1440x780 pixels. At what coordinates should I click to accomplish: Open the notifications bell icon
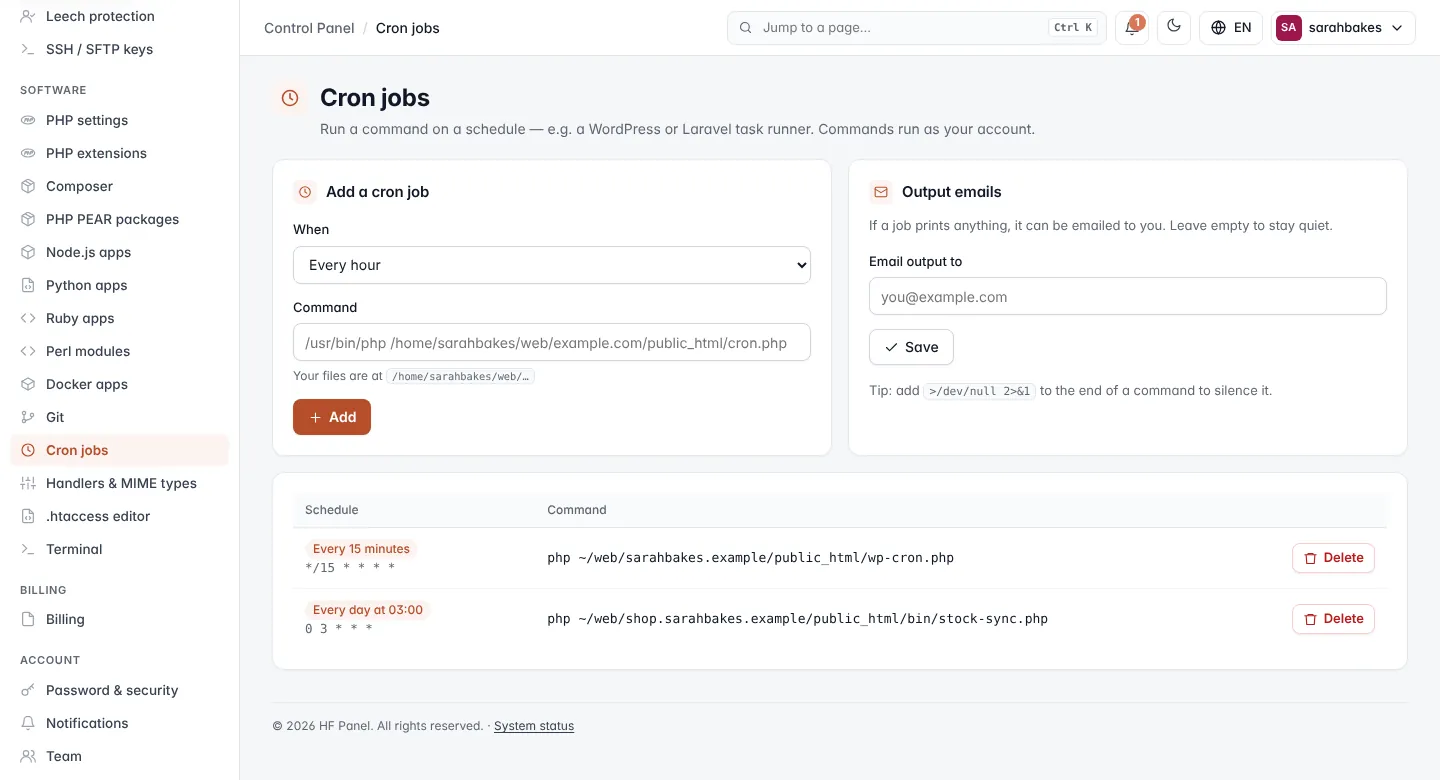tap(1132, 28)
